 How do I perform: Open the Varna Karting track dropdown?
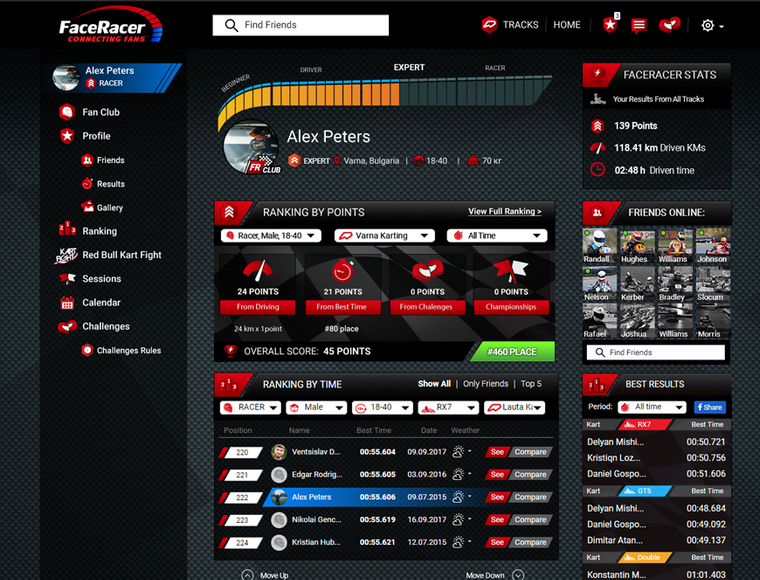point(384,235)
